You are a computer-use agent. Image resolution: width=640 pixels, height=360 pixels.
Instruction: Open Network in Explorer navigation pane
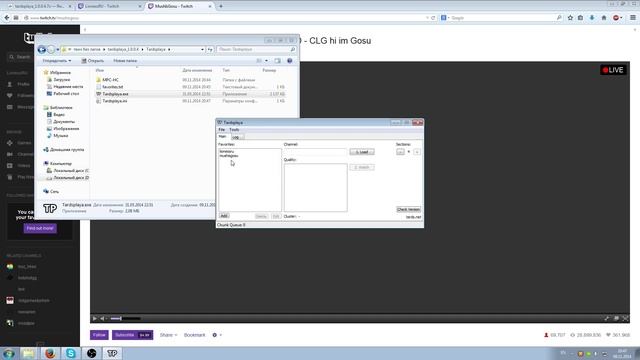(x=54, y=191)
